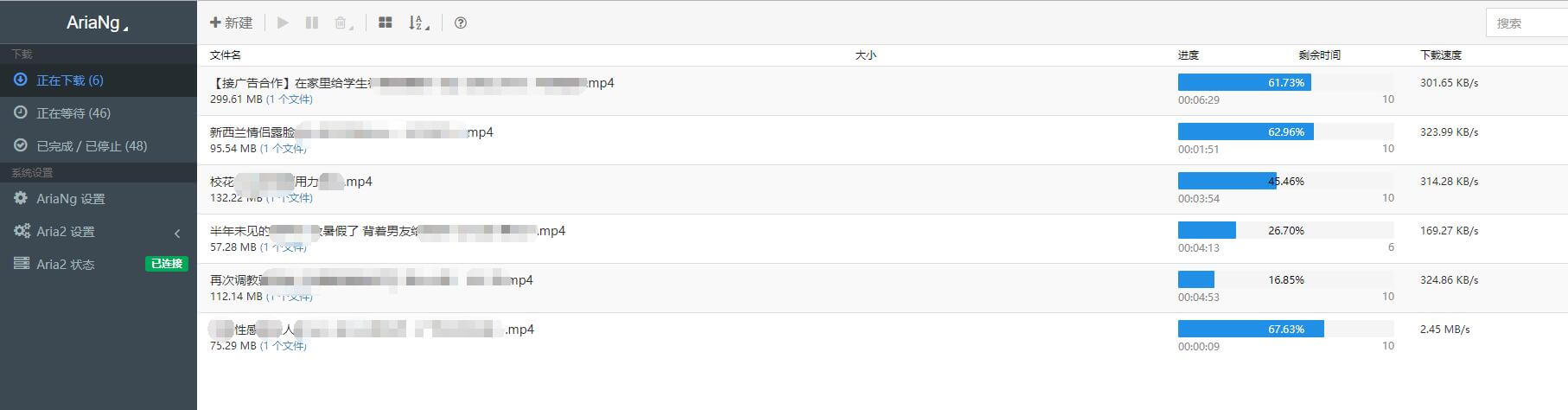Click the Aria2 状态 server icon
Viewport: 1568px width, 410px height.
(22, 264)
